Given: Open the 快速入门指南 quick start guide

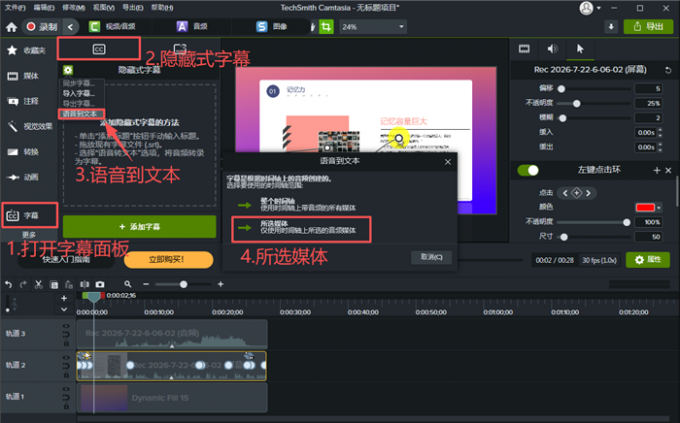Looking at the screenshot, I should (66, 259).
